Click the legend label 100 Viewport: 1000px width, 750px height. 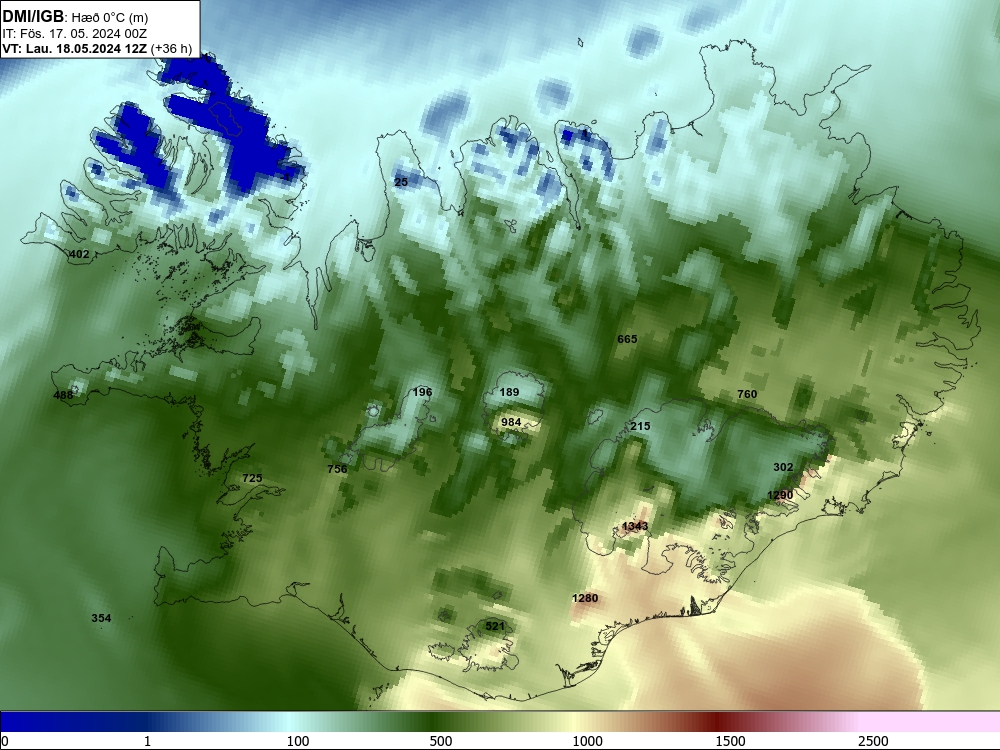298,741
